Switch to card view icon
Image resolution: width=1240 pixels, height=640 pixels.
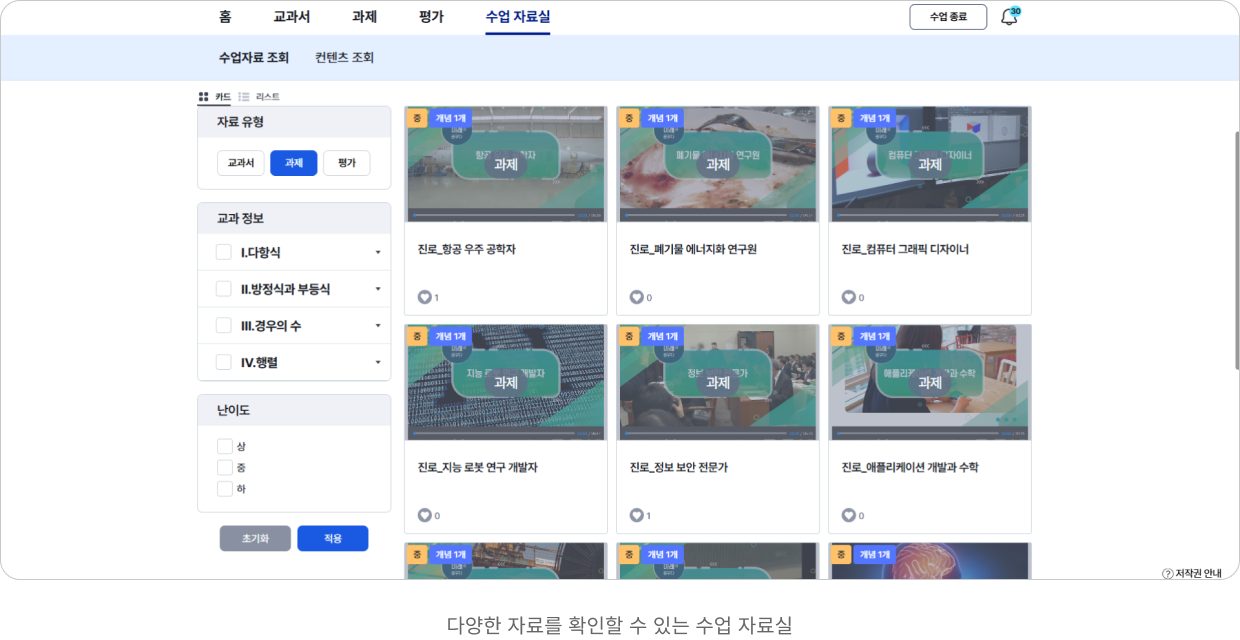(x=203, y=97)
